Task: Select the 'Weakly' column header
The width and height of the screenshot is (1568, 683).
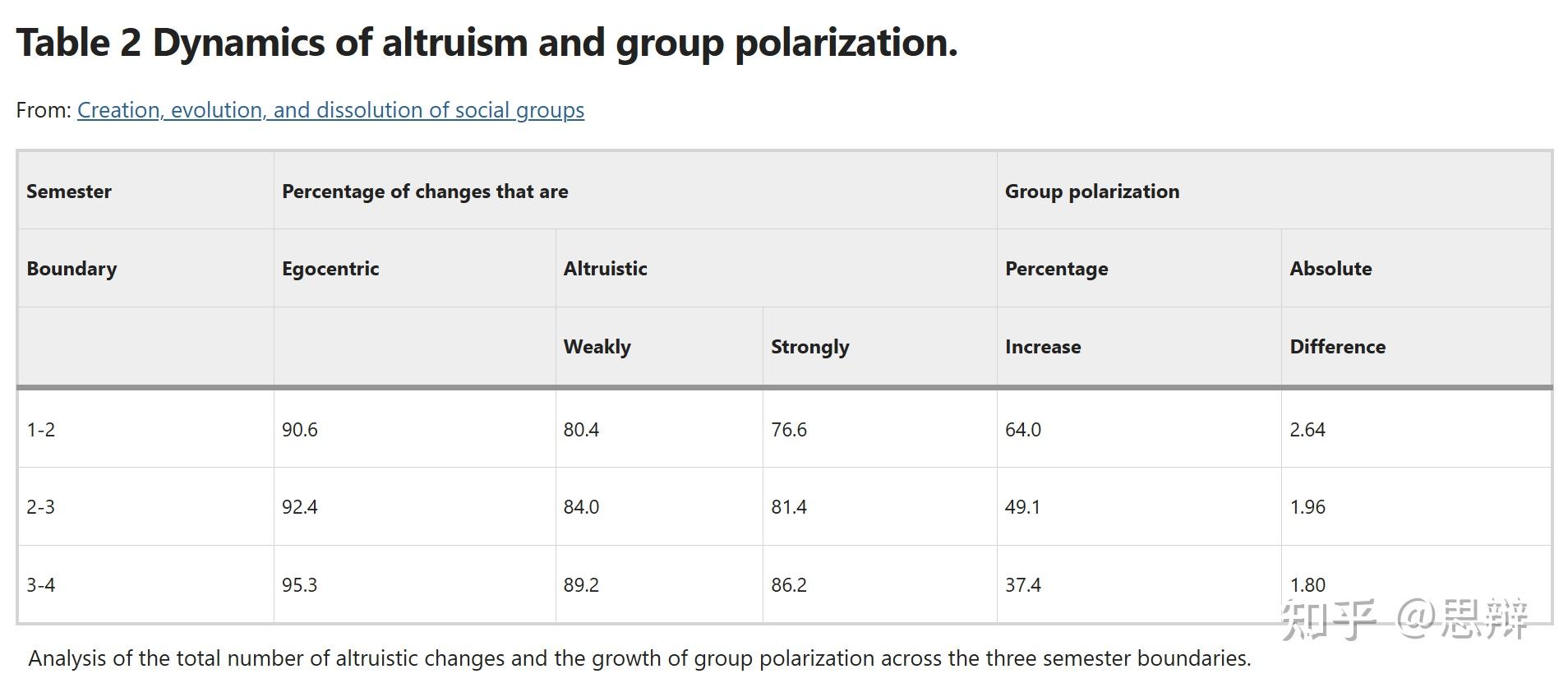Action: tap(597, 347)
